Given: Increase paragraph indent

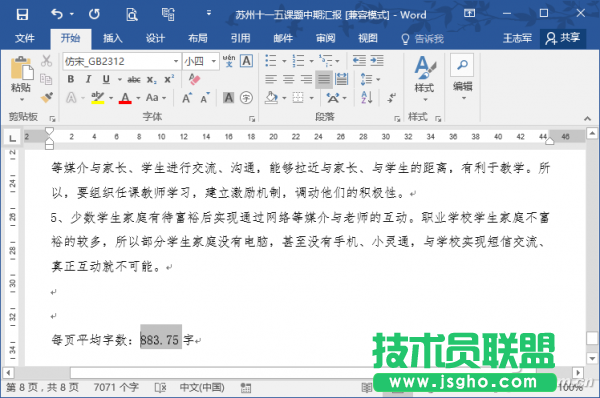Looking at the screenshot, I should click(377, 60).
